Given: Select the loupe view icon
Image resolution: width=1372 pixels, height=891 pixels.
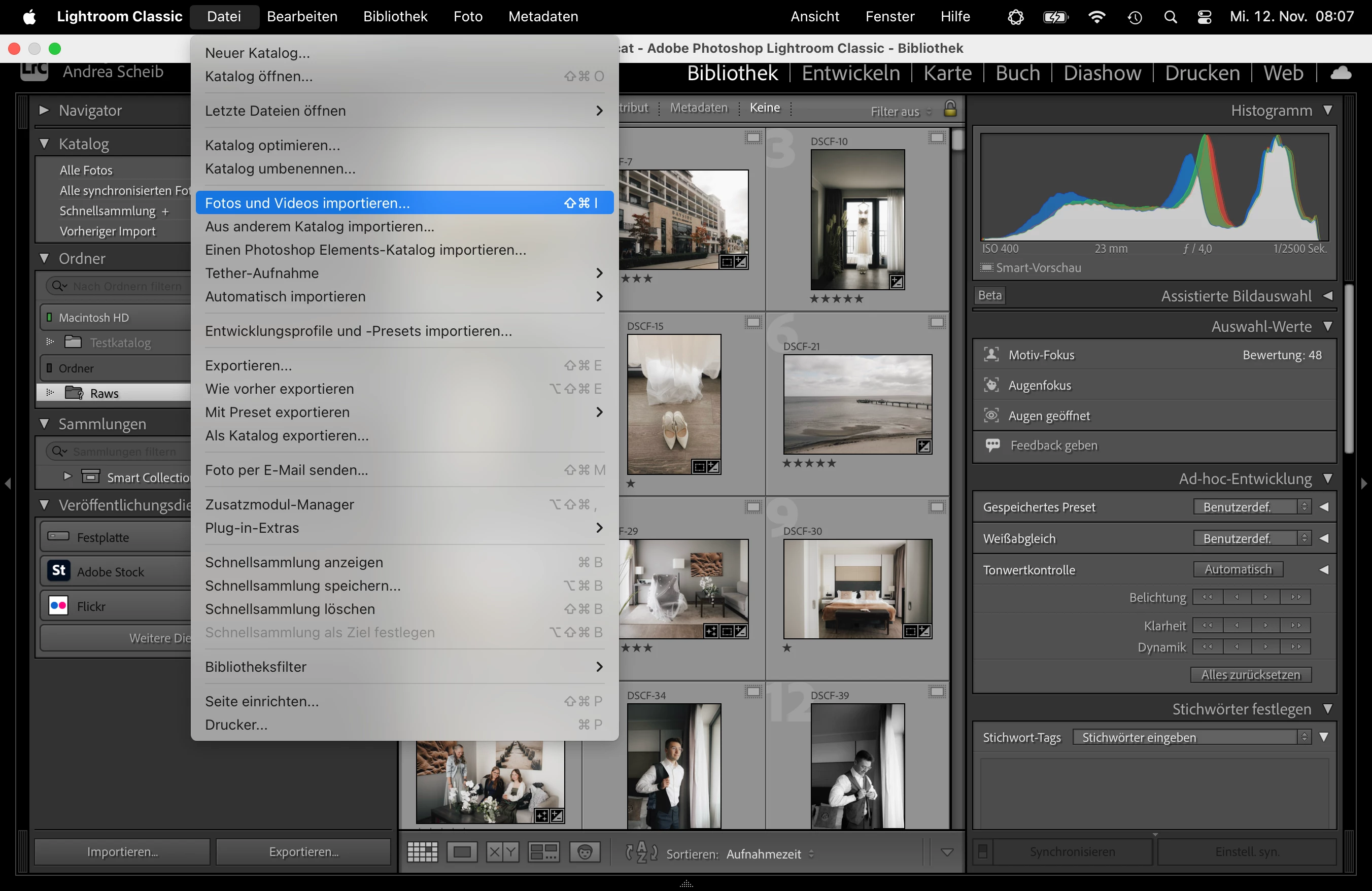Looking at the screenshot, I should point(462,852).
